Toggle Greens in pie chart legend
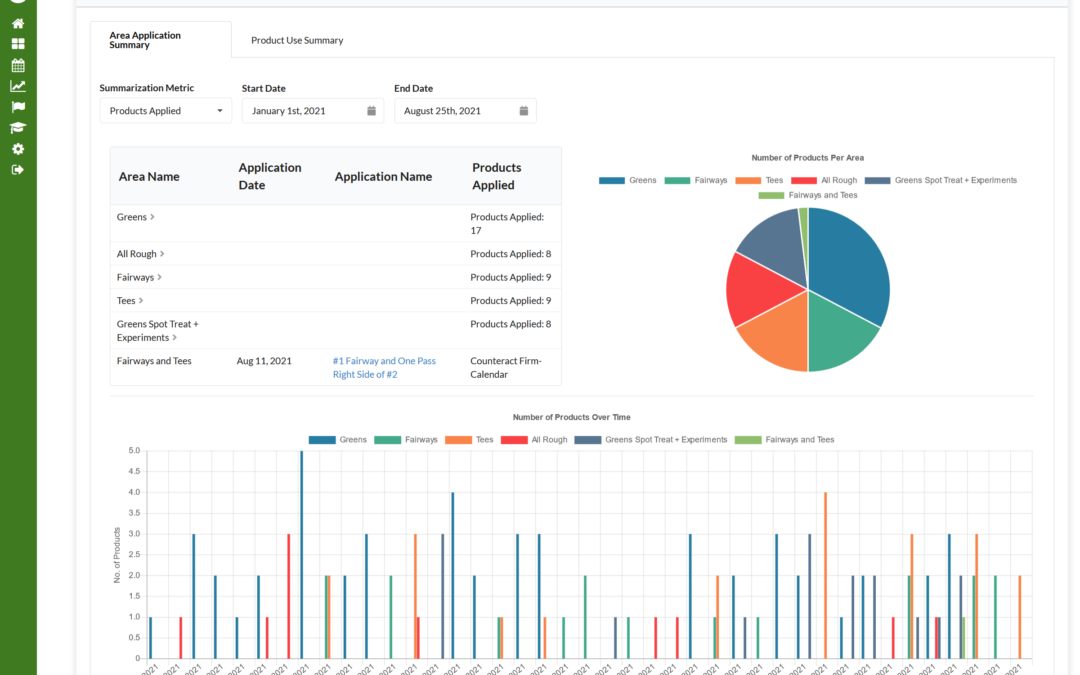 (627, 180)
